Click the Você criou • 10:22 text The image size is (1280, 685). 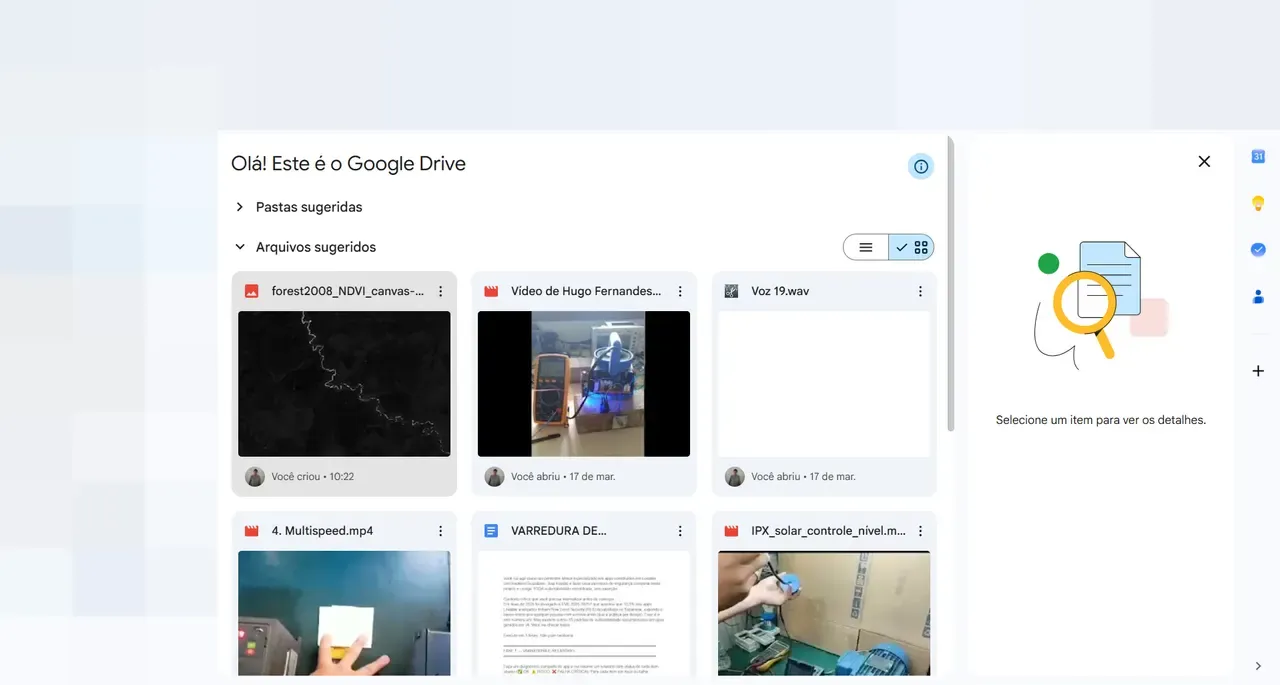point(313,477)
